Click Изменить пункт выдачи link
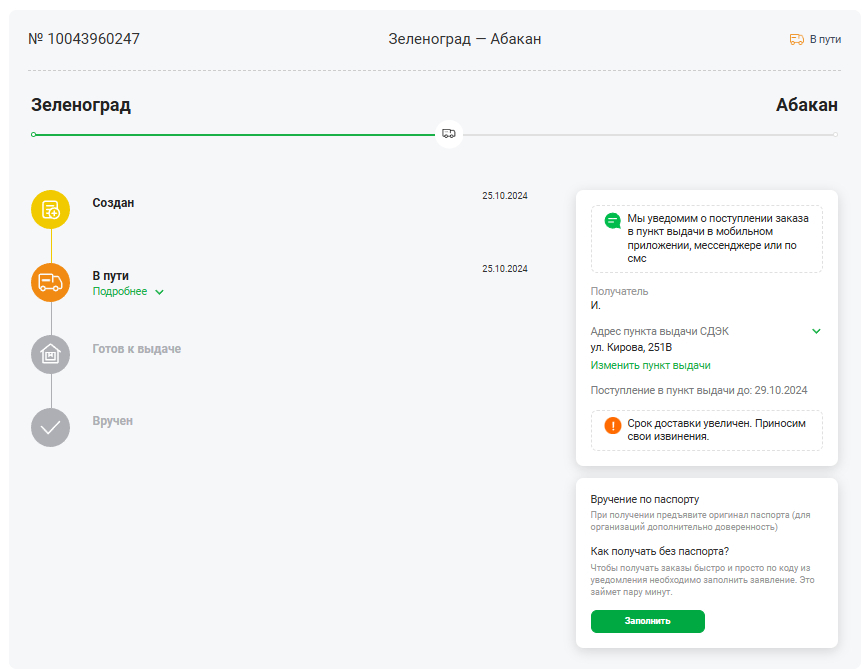This screenshot has height=669, width=866. (x=650, y=366)
